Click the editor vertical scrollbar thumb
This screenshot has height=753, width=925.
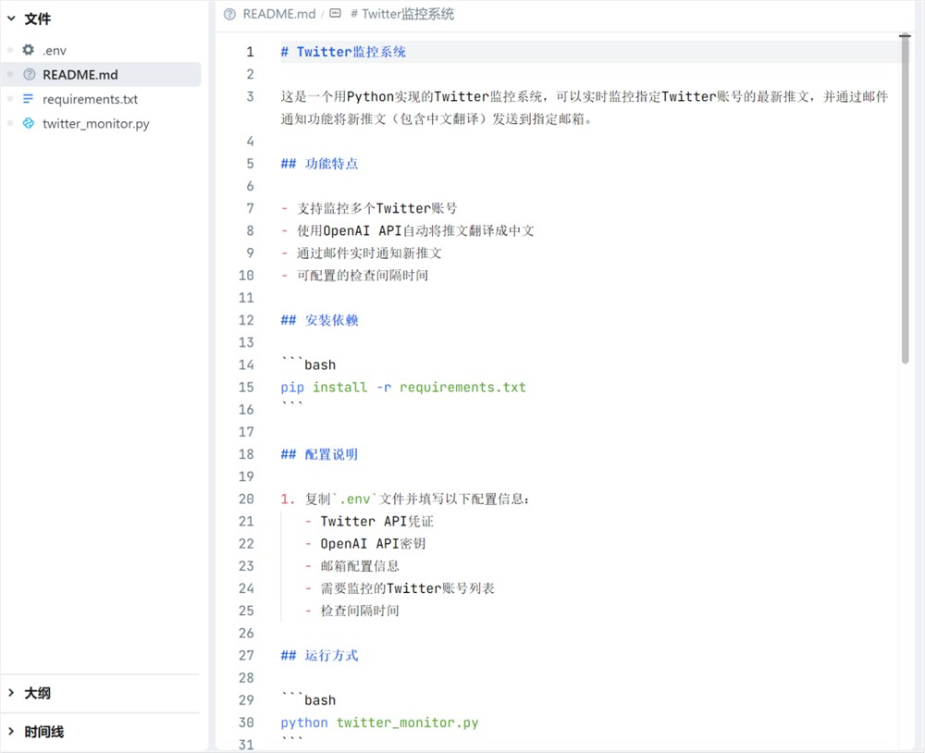point(905,199)
